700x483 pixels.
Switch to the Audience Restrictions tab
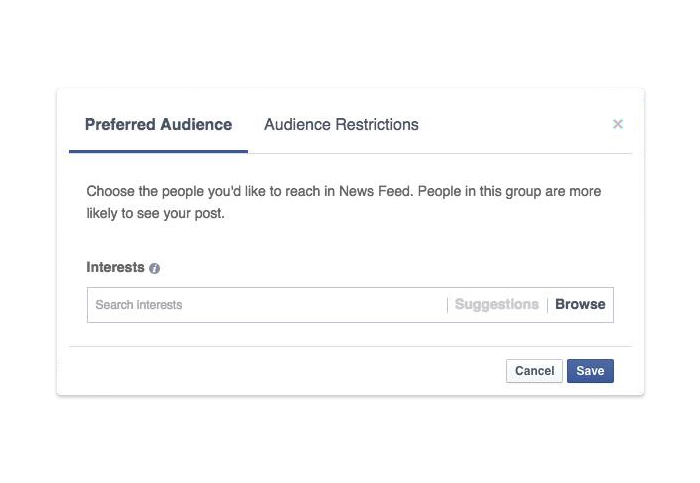341,125
